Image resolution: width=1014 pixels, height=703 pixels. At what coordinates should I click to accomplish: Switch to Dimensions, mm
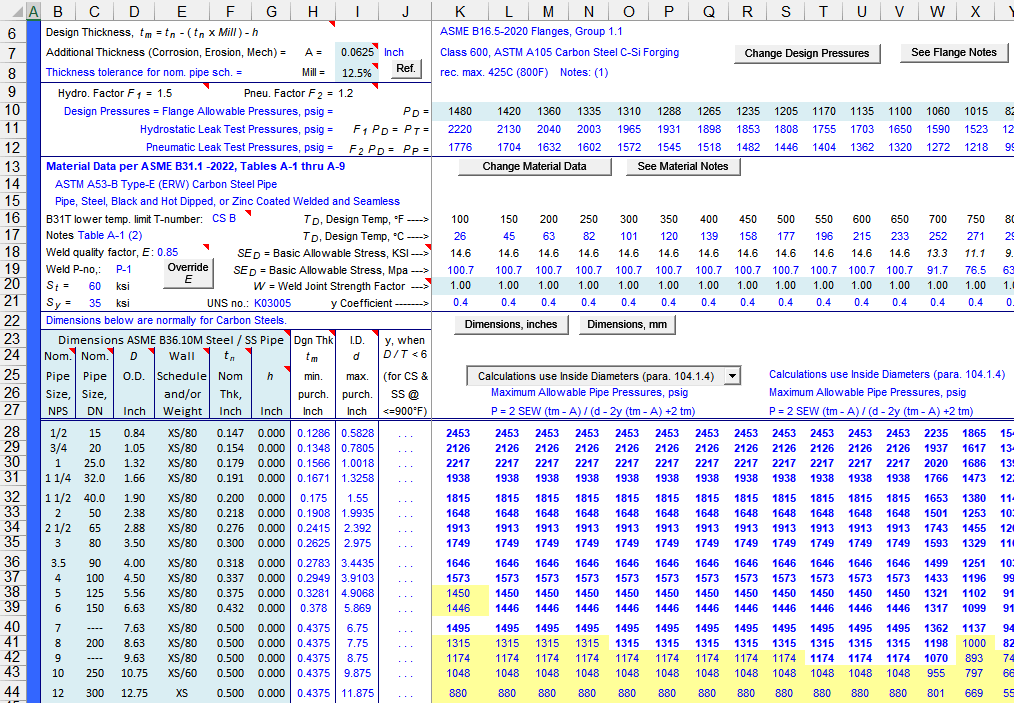pyautogui.click(x=627, y=324)
